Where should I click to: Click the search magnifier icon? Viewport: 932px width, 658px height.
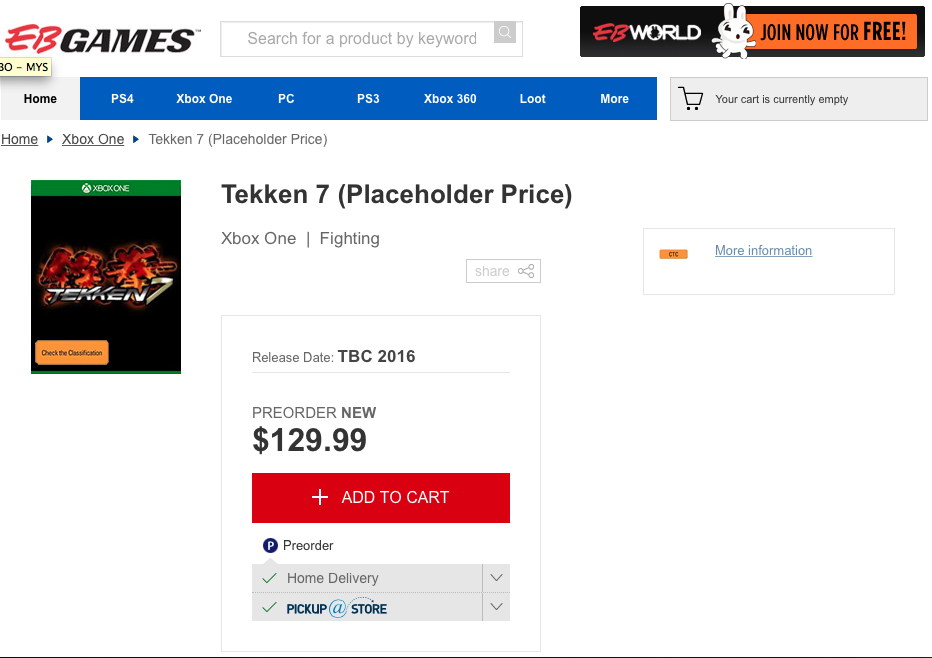505,33
